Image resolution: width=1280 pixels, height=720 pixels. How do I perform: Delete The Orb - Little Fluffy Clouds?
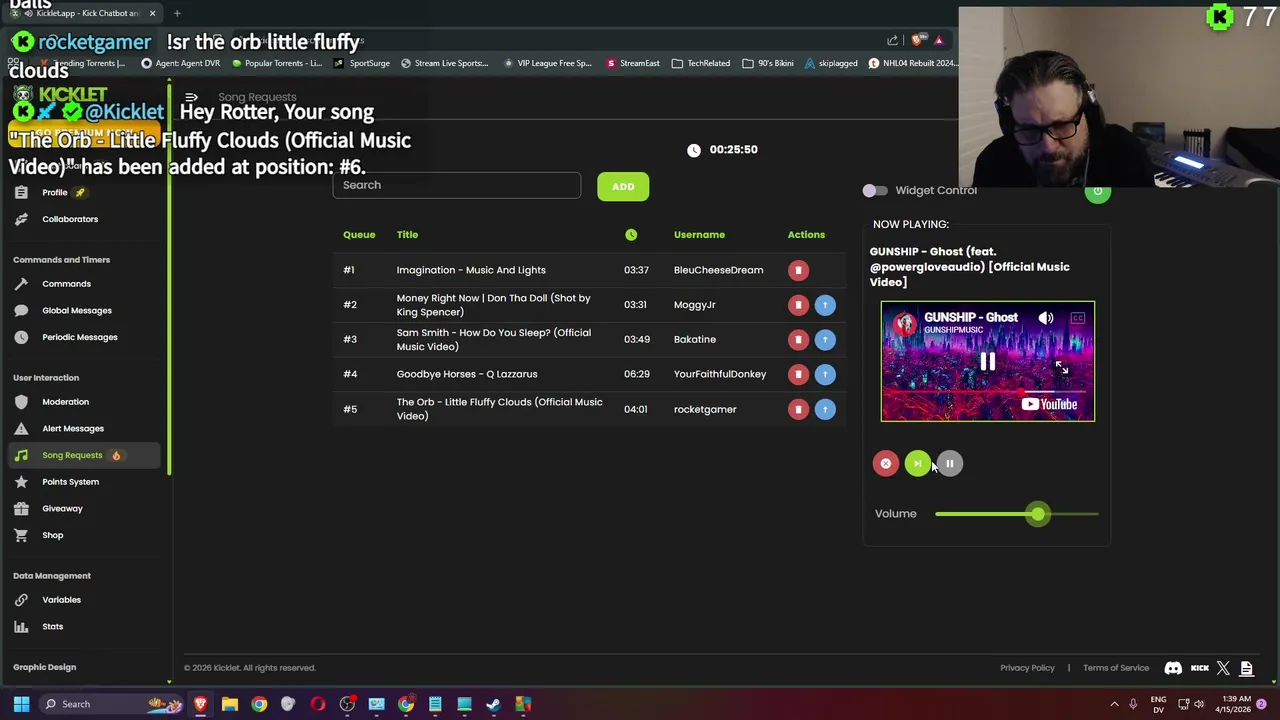(798, 409)
